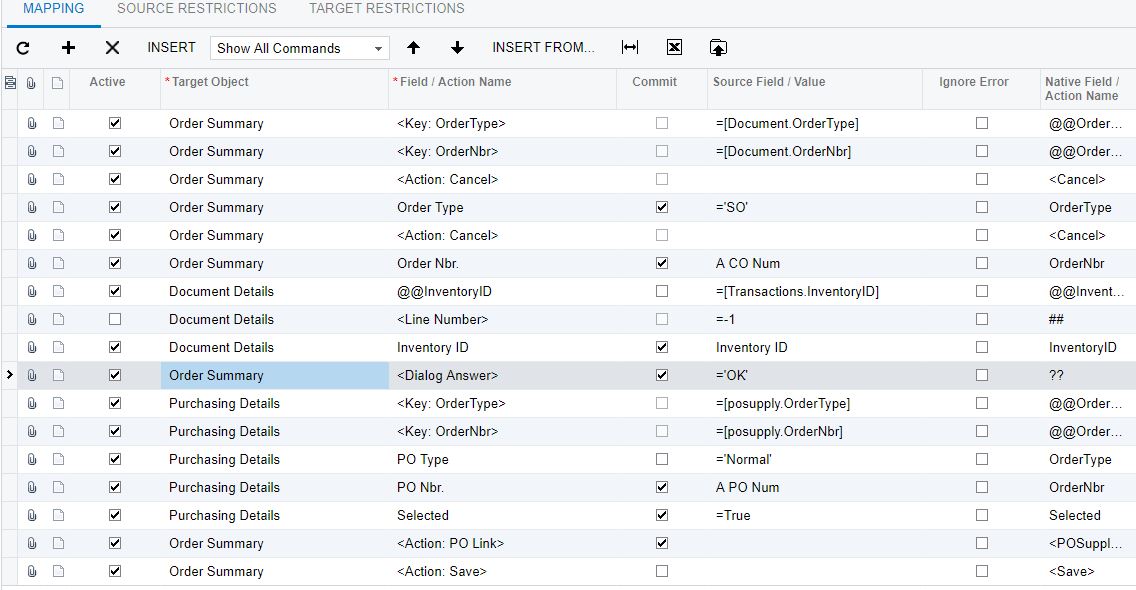Sort by the Target Object column header
This screenshot has height=590, width=1136.
pyautogui.click(x=210, y=82)
